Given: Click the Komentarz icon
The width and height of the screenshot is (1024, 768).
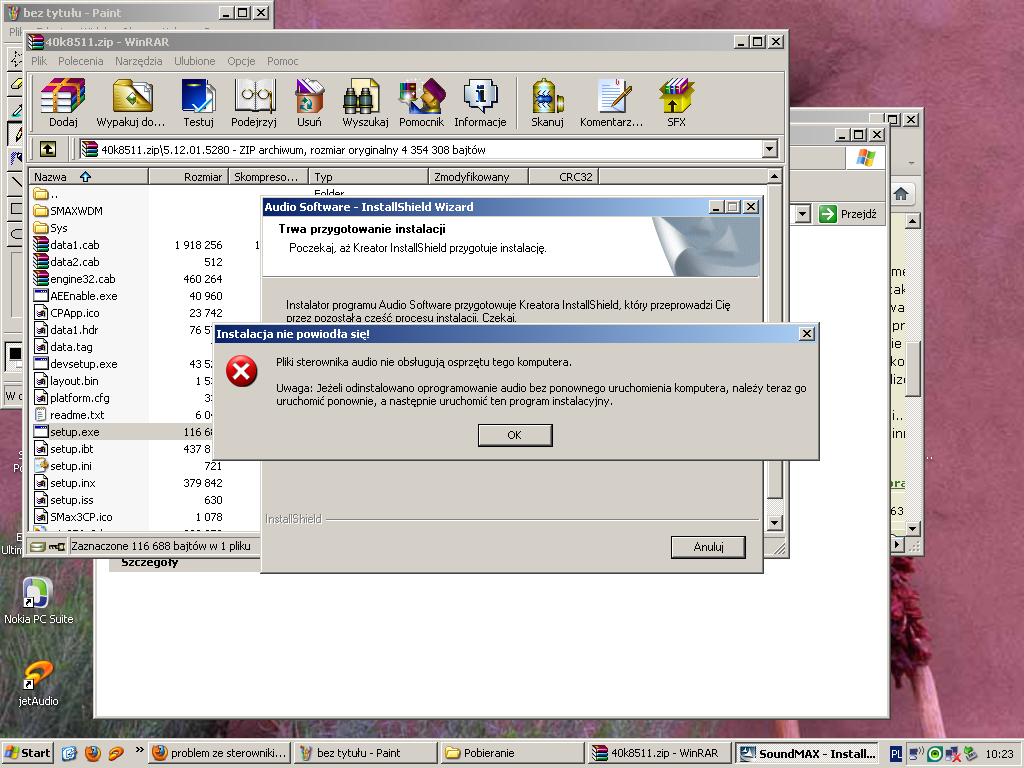Looking at the screenshot, I should pyautogui.click(x=612, y=103).
